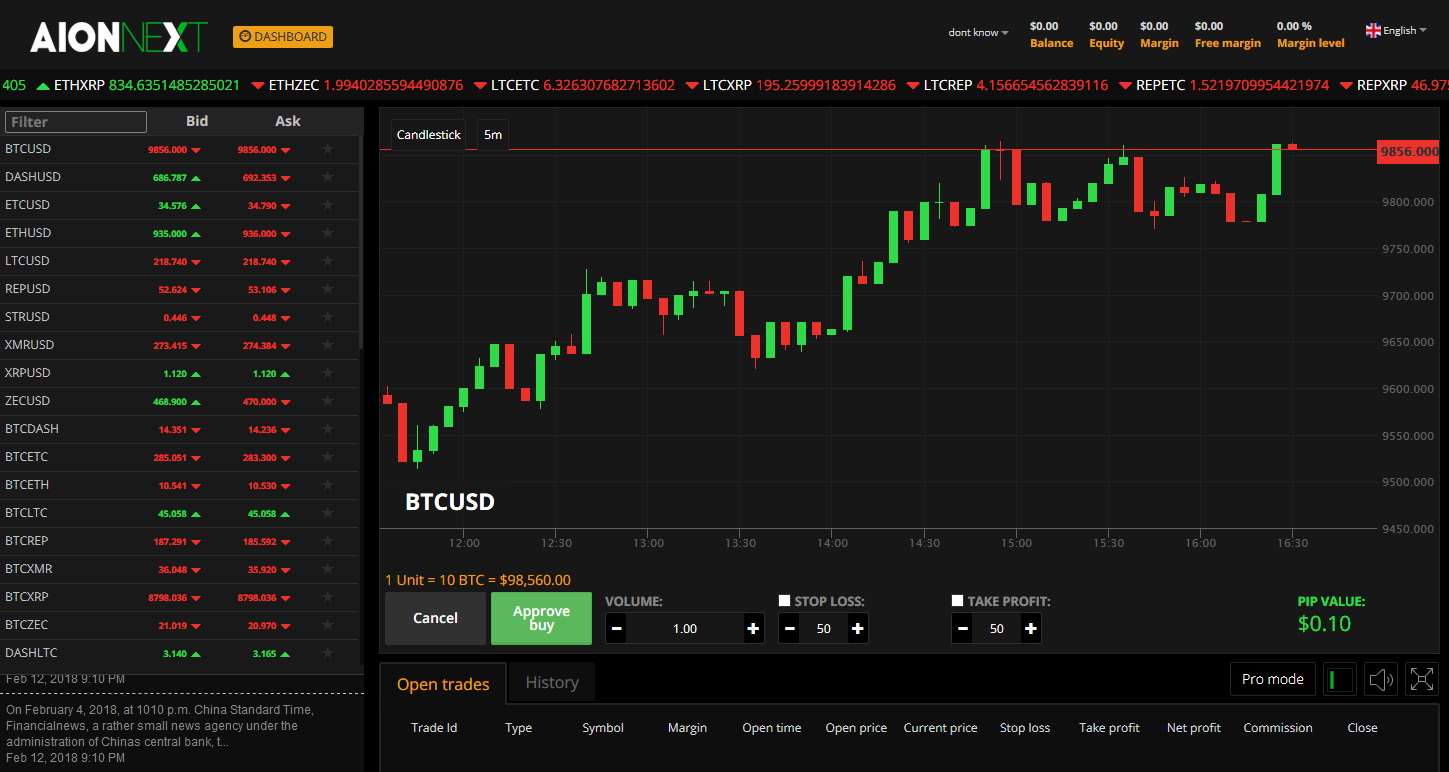The width and height of the screenshot is (1449, 772).
Task: Increase take profit value
Action: tap(1030, 629)
